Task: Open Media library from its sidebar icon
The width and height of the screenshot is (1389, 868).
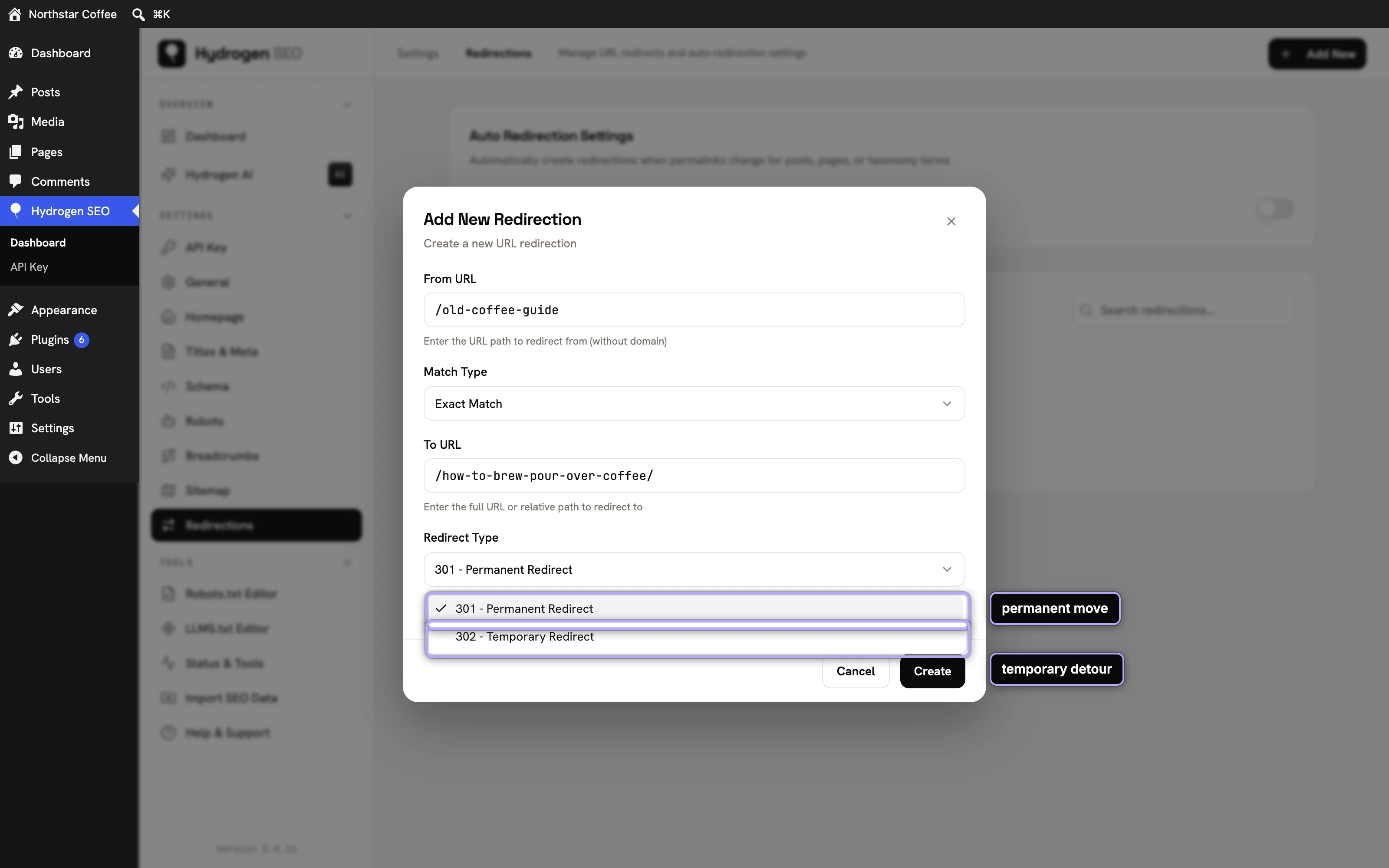Action: click(x=16, y=121)
